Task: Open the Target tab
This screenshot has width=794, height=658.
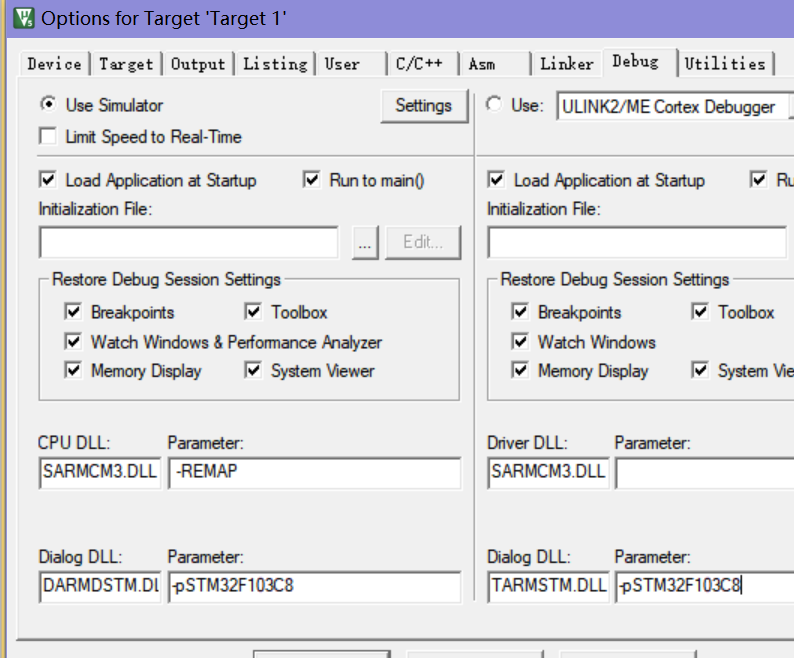Action: point(126,64)
